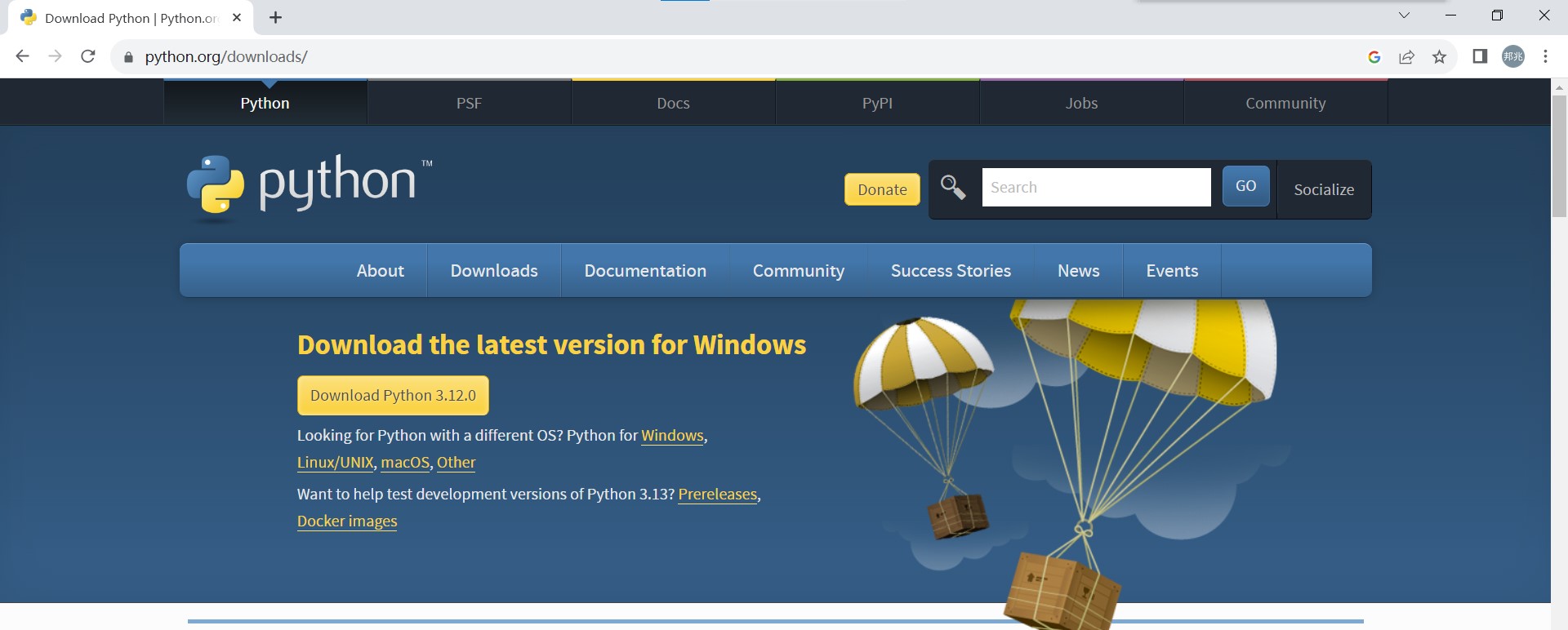Click the tab search chevron
This screenshot has width=1568, height=630.
click(1404, 16)
